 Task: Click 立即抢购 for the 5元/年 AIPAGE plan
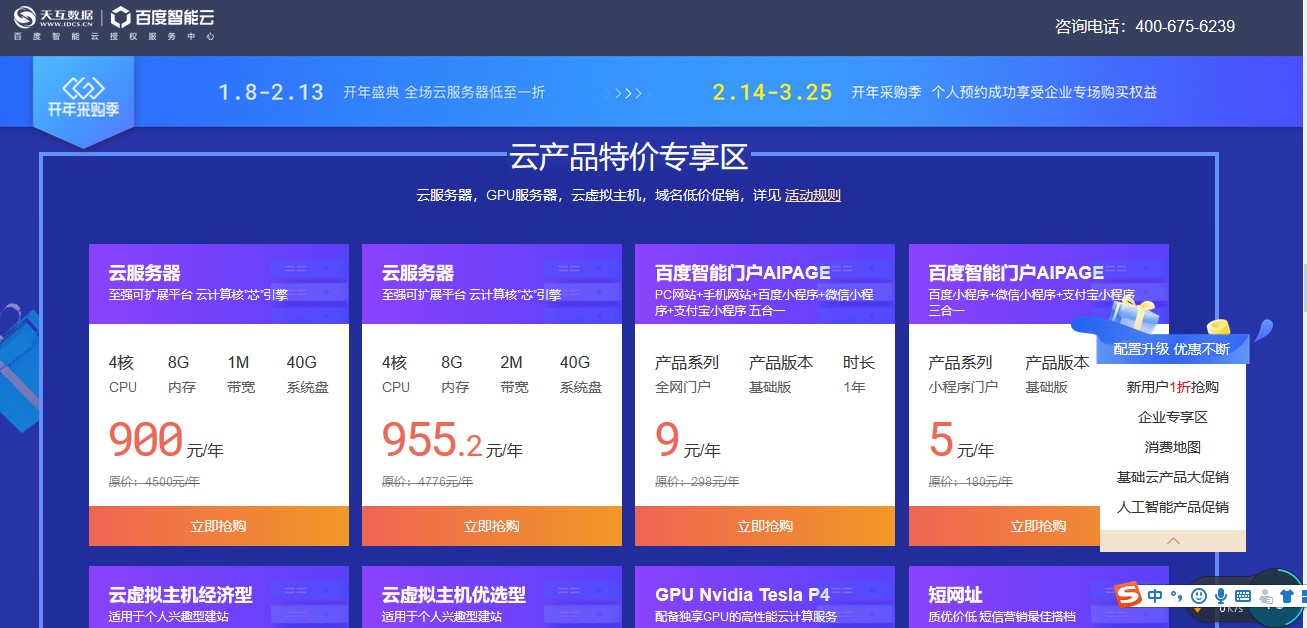point(1038,526)
